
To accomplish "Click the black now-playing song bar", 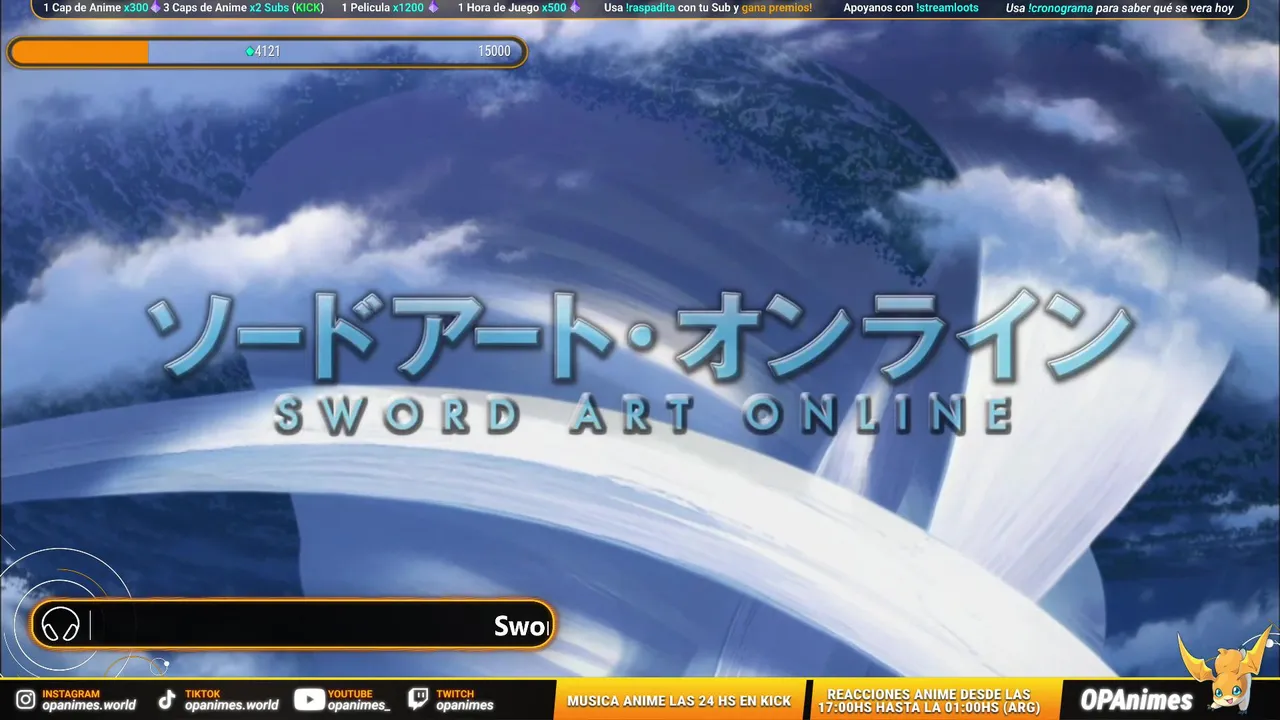I will 292,625.
